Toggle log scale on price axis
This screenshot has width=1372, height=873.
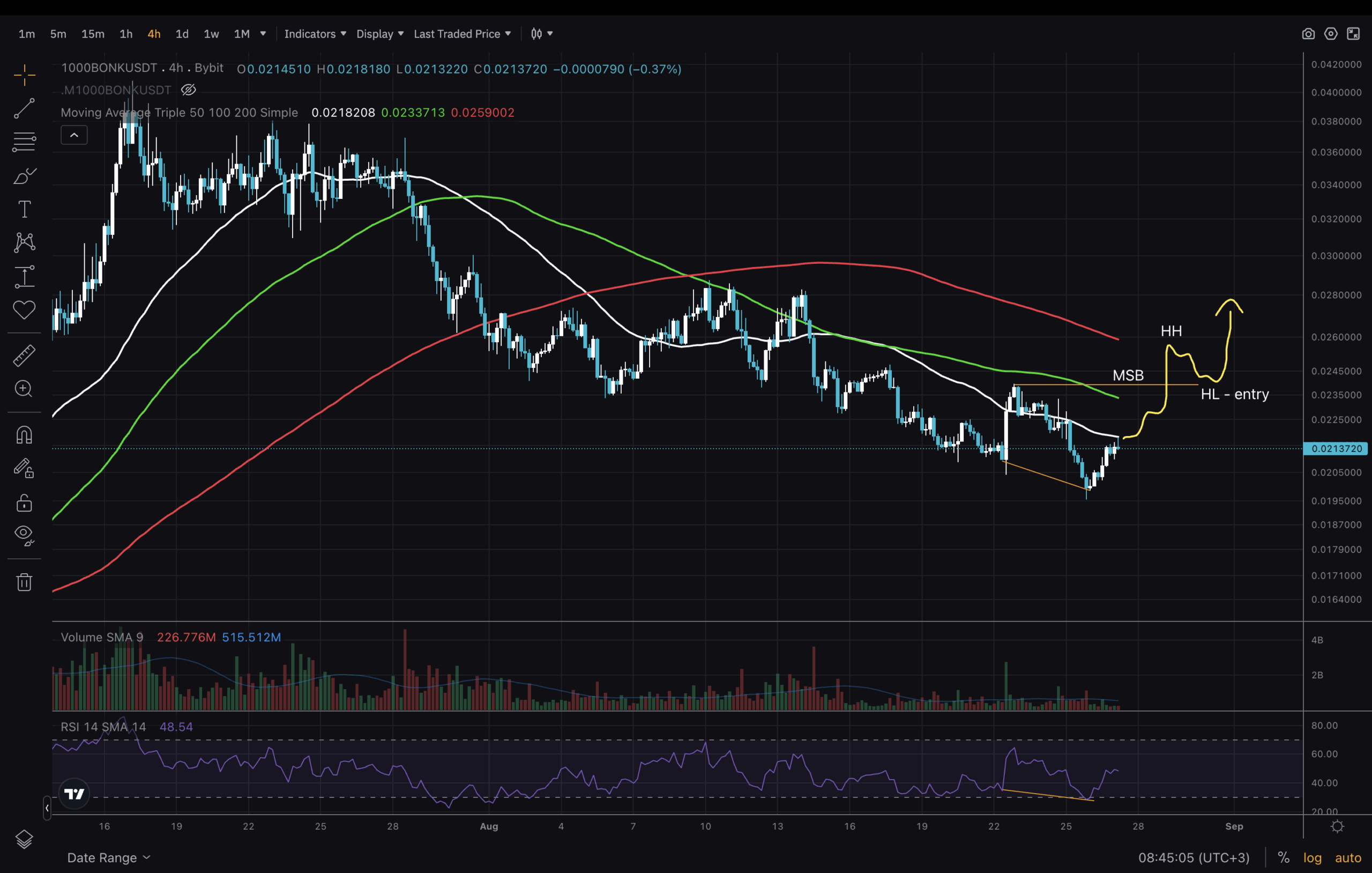[1312, 857]
